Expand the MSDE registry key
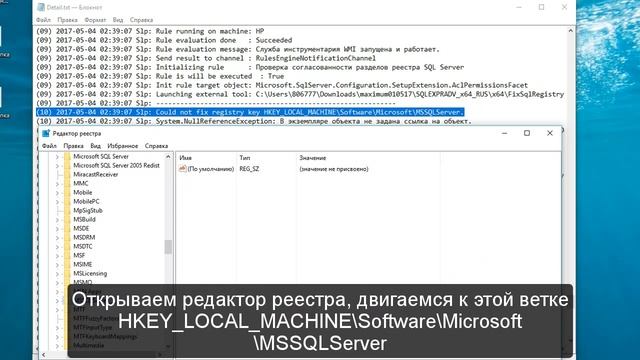 pyautogui.click(x=57, y=229)
